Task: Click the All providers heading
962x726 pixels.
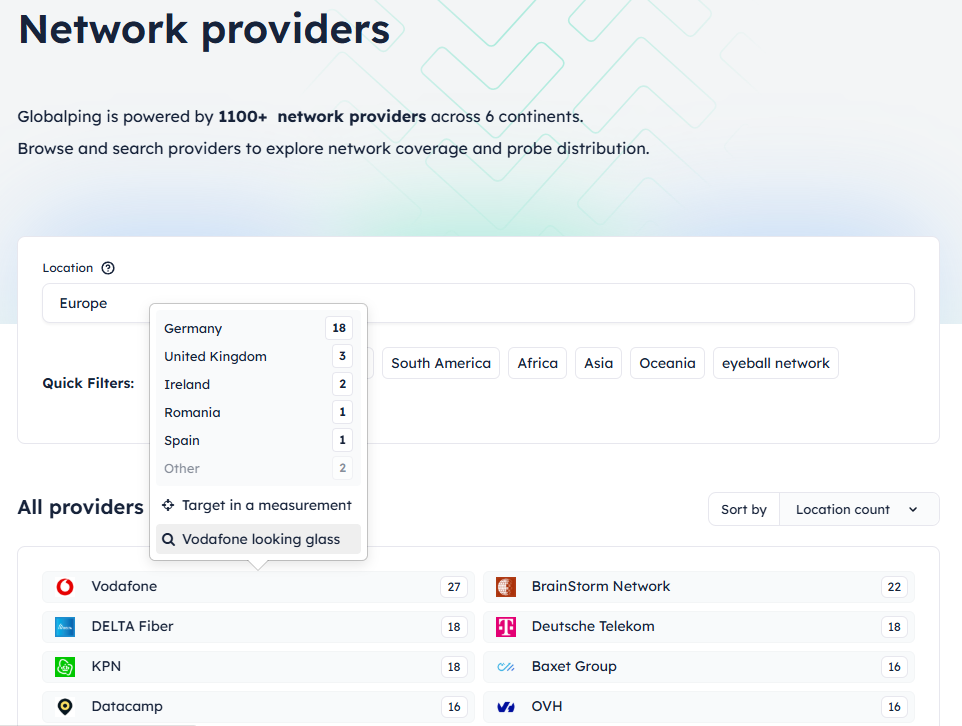Action: [x=80, y=507]
